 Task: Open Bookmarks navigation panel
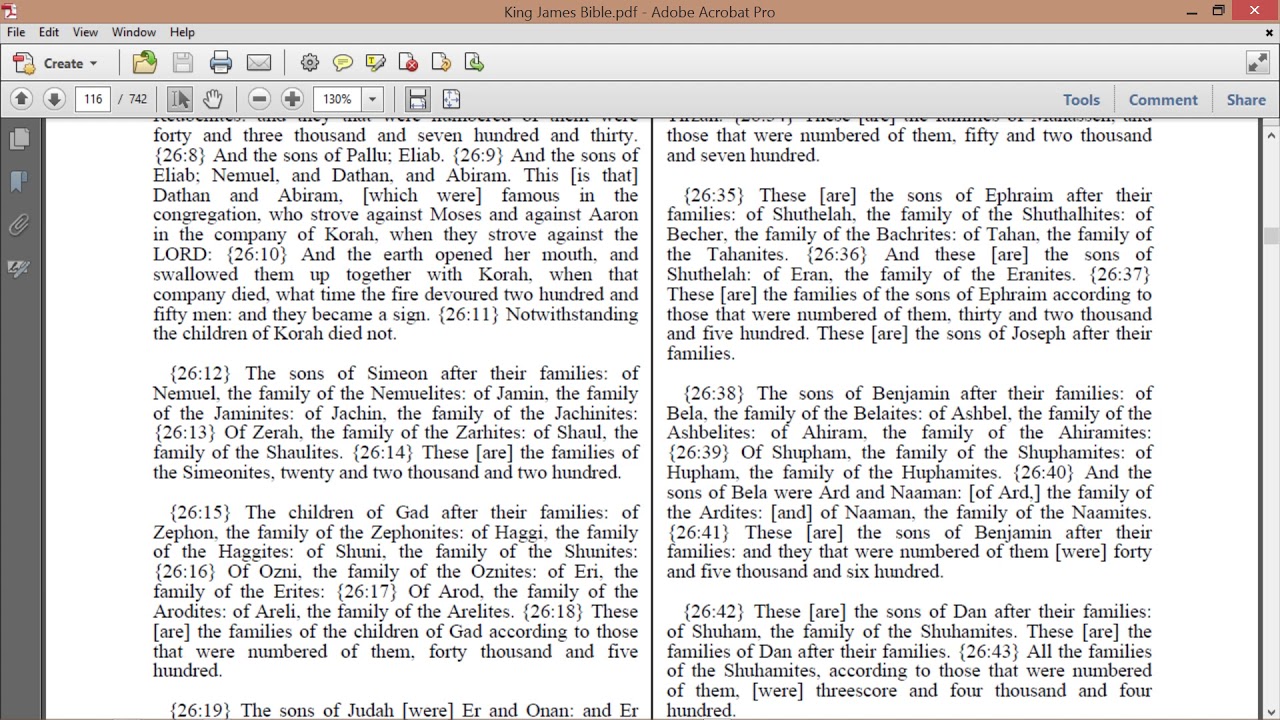(x=19, y=182)
